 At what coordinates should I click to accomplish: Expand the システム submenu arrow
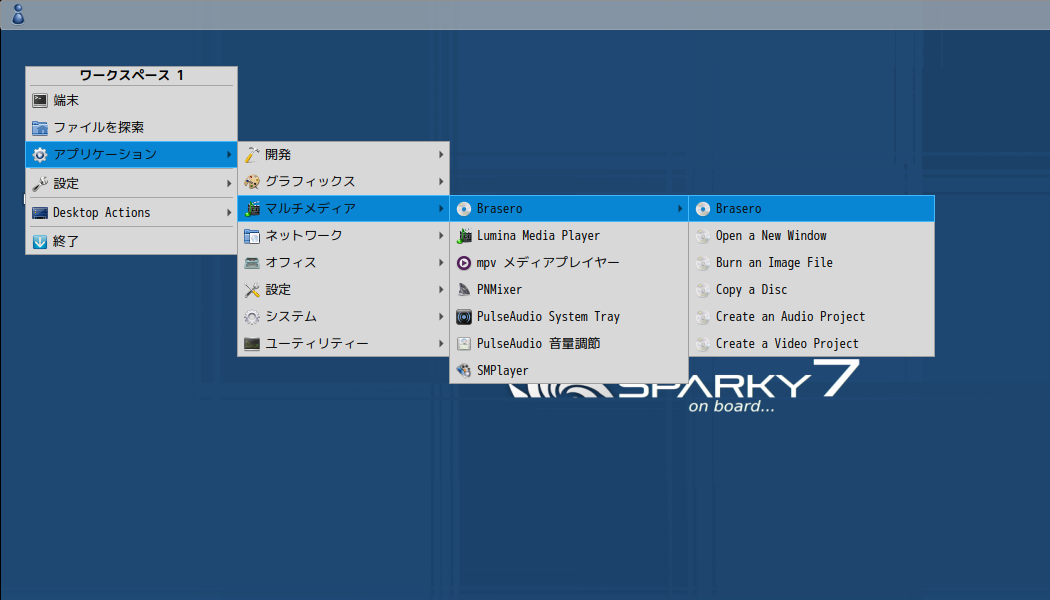click(x=441, y=317)
